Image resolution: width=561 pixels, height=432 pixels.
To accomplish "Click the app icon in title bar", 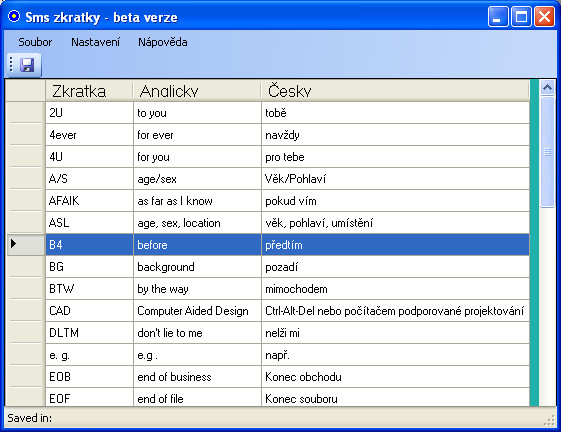I will [14, 16].
